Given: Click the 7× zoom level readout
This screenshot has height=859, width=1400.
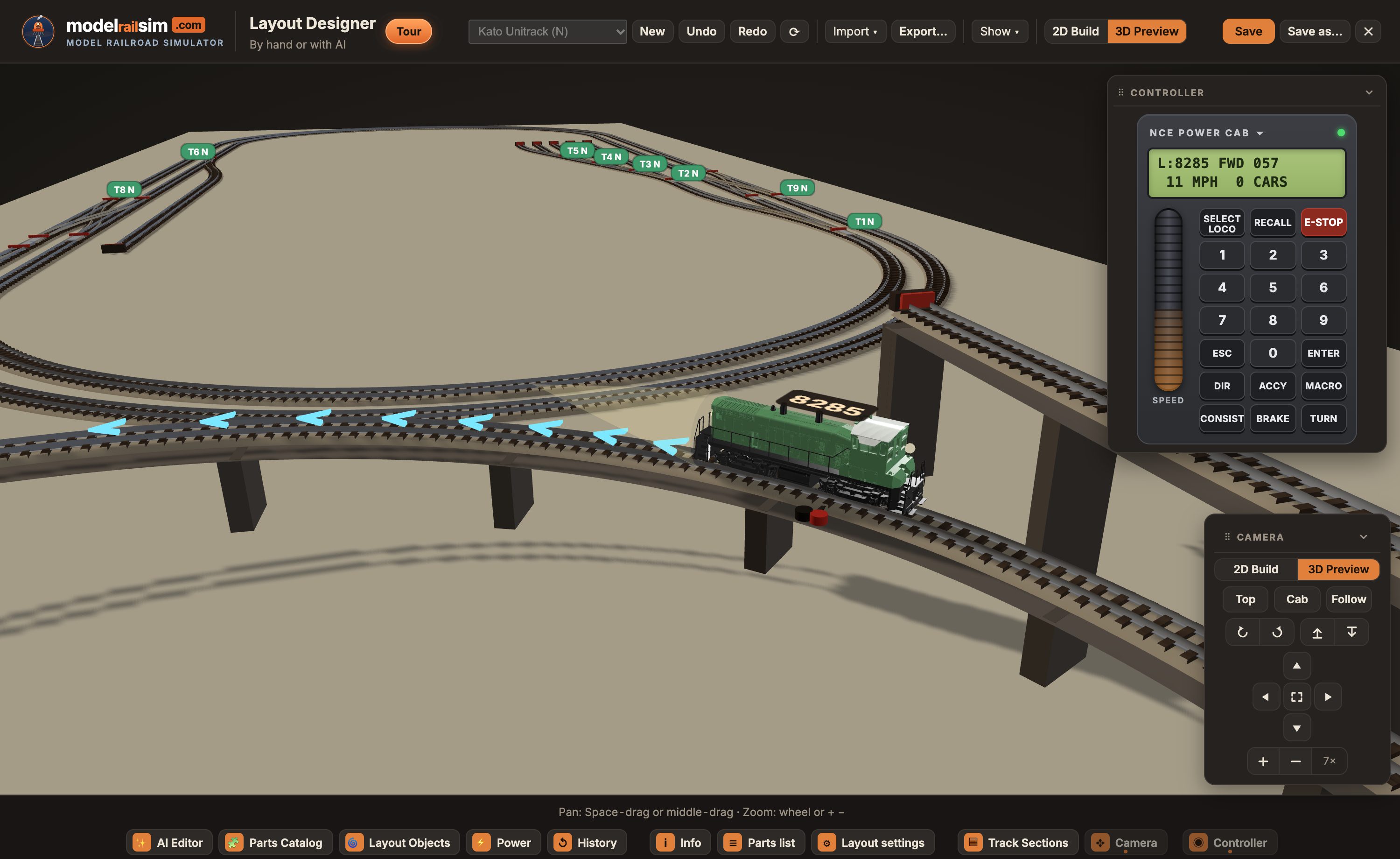Looking at the screenshot, I should pyautogui.click(x=1329, y=761).
